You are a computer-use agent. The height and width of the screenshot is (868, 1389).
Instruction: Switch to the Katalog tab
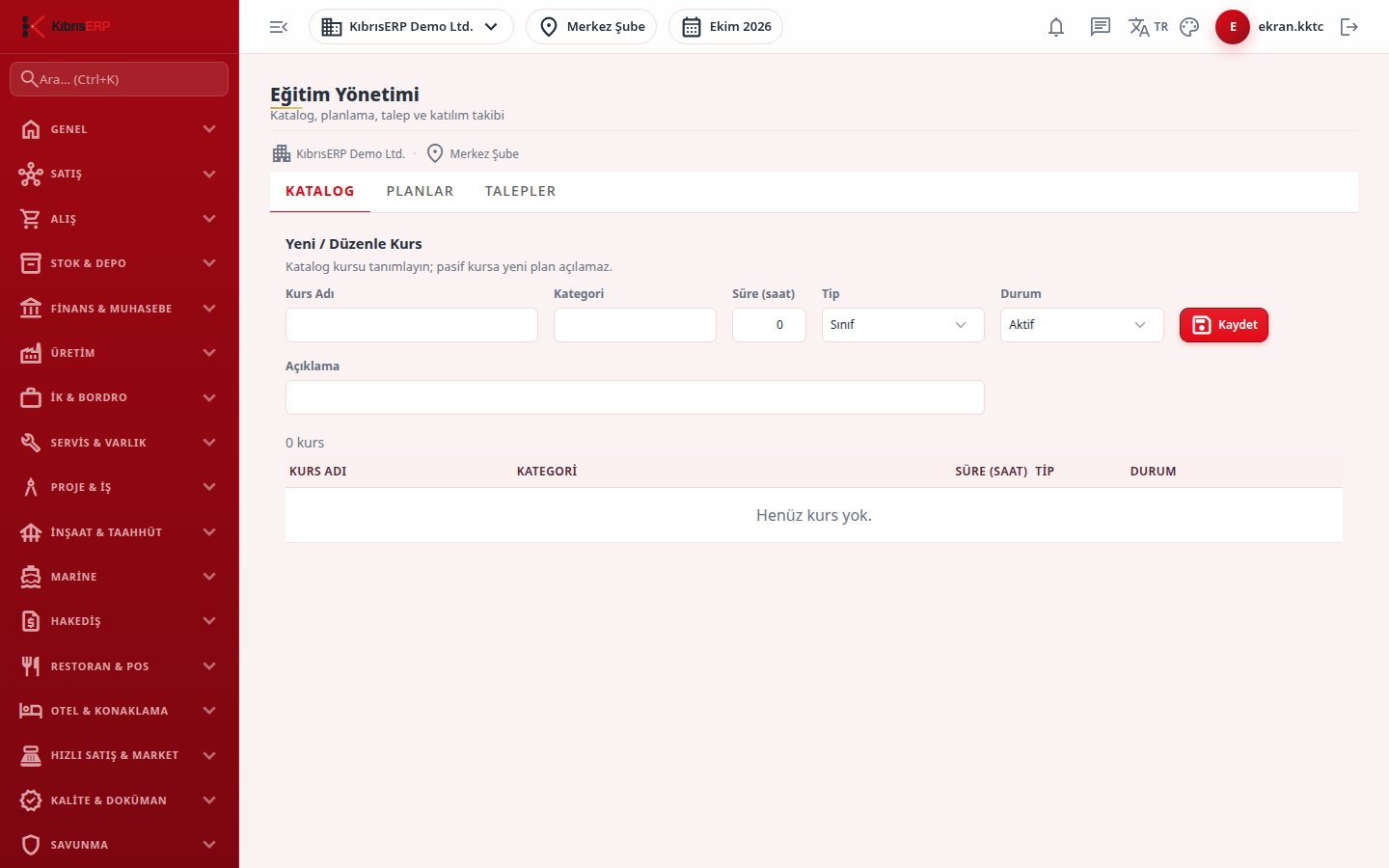pyautogui.click(x=320, y=191)
